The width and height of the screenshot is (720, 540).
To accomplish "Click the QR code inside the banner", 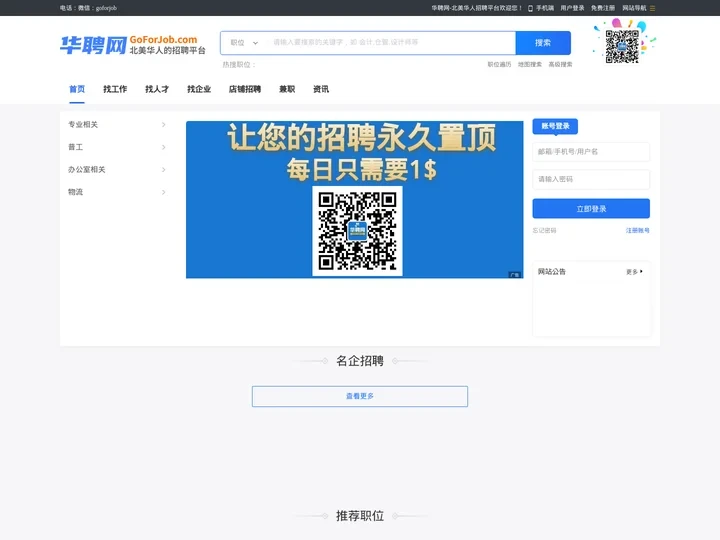I will [x=357, y=231].
